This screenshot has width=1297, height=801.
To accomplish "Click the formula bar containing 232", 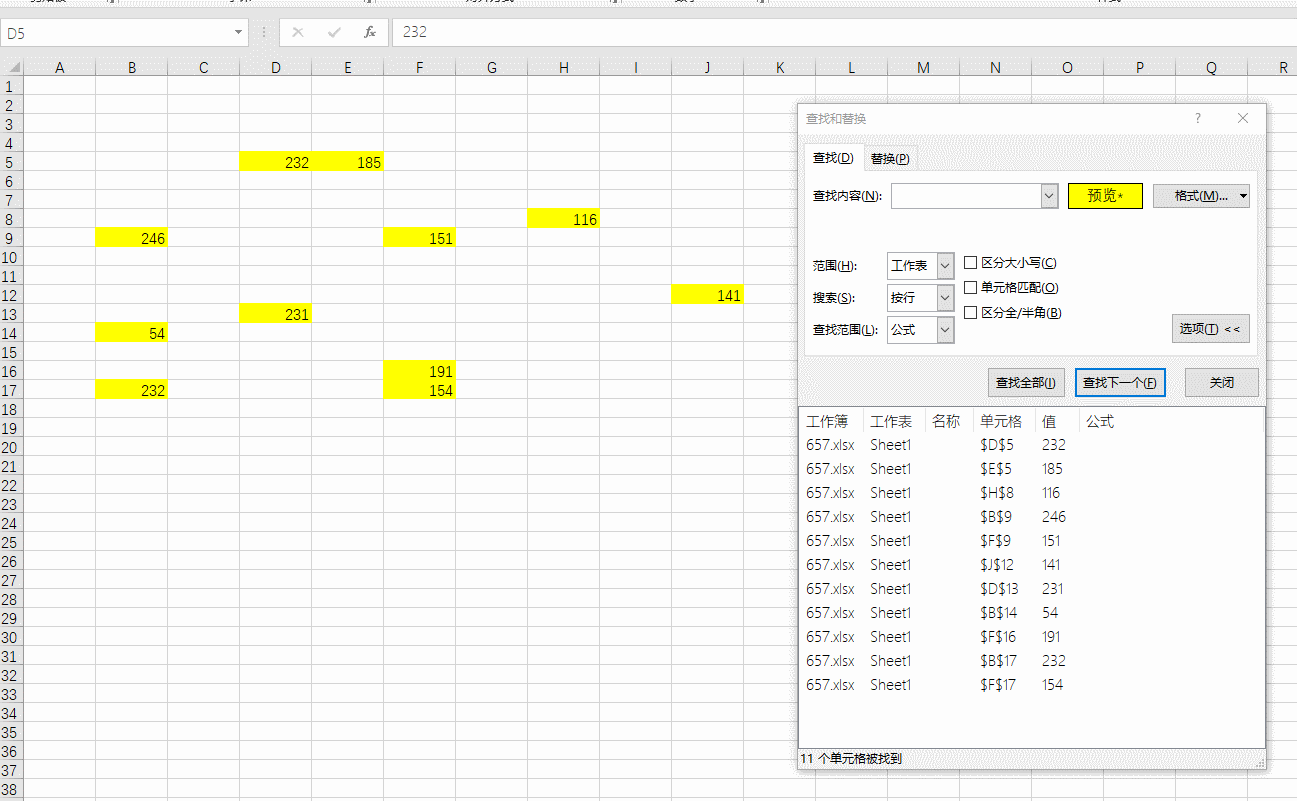I will [844, 32].
